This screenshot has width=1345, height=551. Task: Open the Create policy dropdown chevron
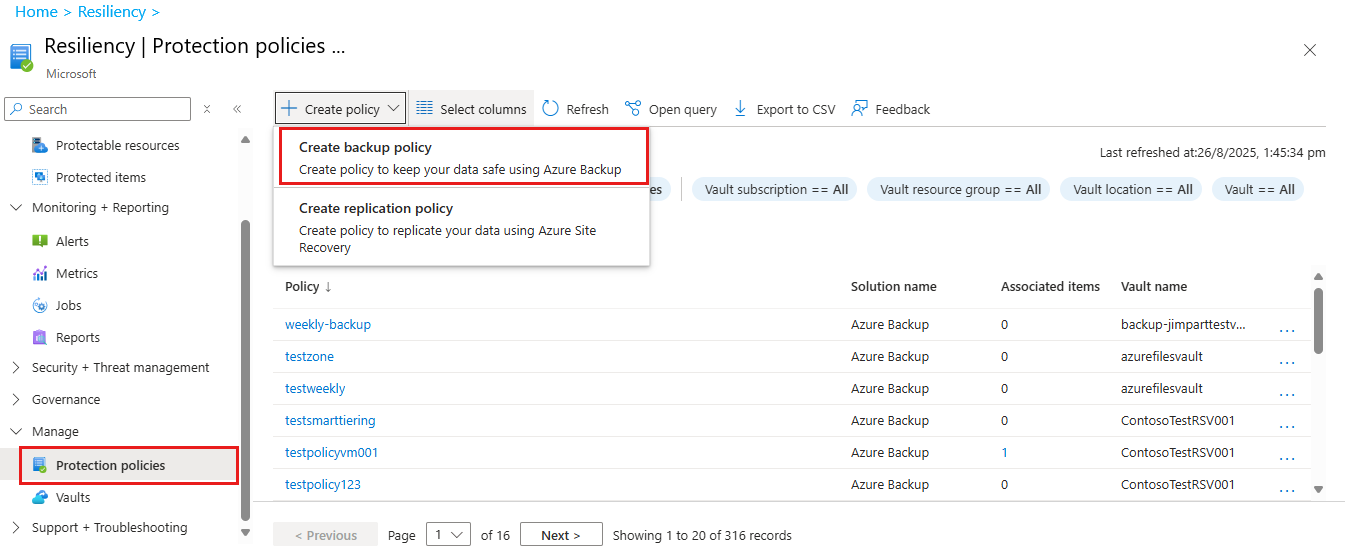click(393, 108)
